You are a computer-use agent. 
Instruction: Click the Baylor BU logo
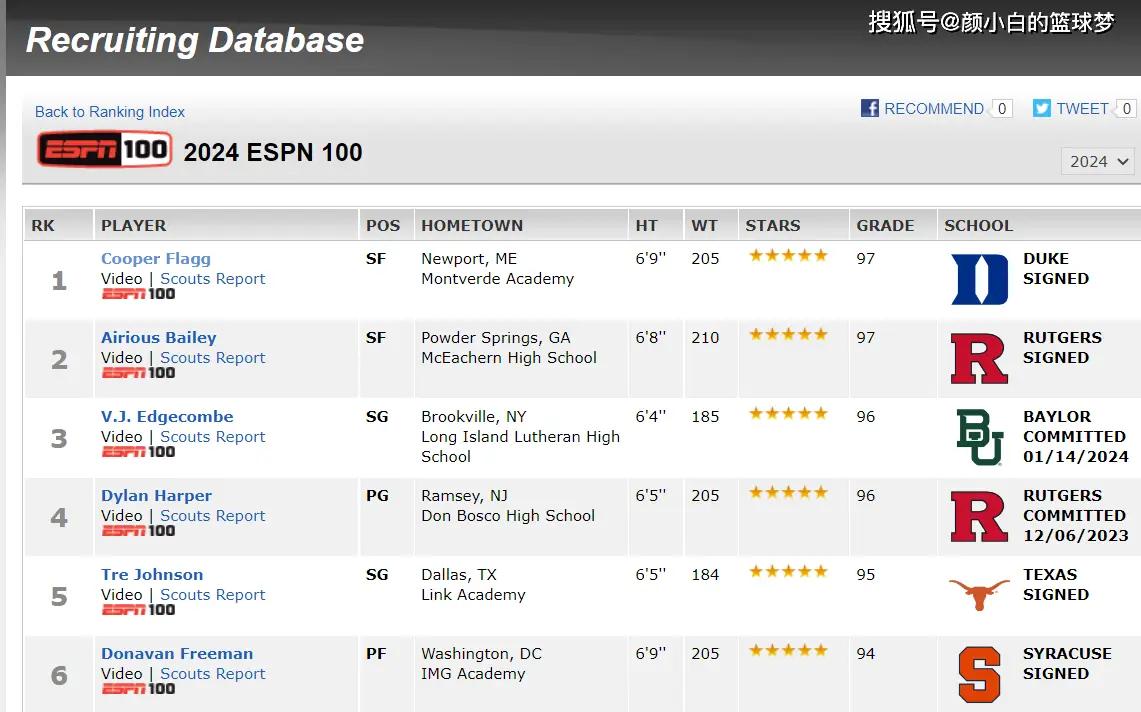click(979, 437)
